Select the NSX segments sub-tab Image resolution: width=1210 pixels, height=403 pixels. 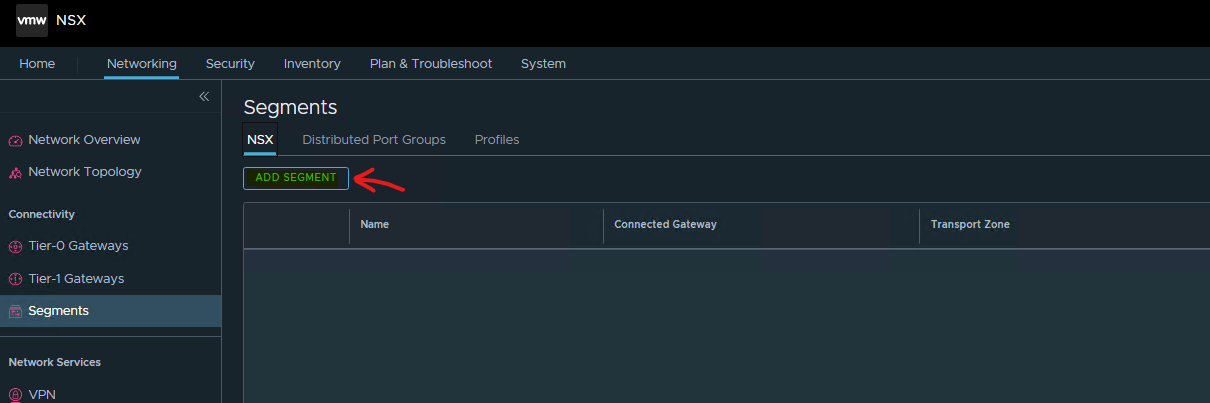260,140
